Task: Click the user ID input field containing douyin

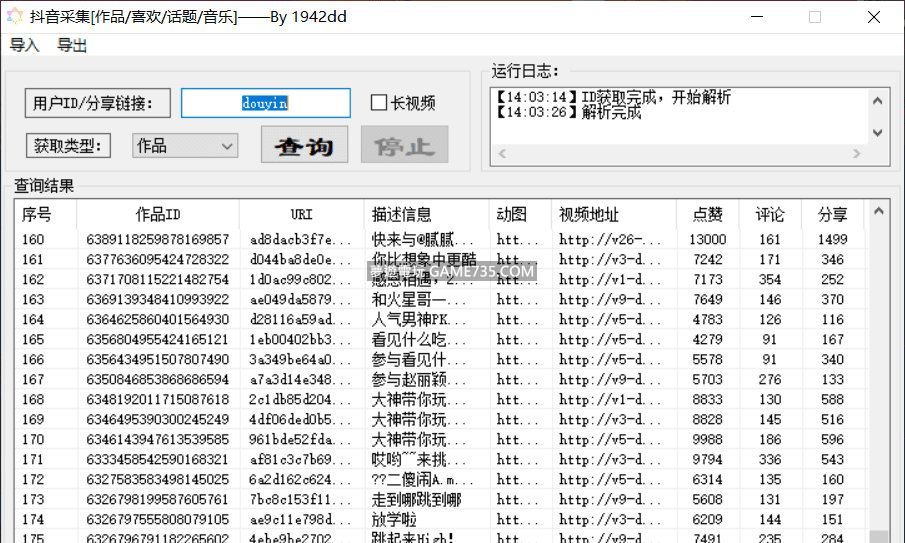Action: point(265,103)
